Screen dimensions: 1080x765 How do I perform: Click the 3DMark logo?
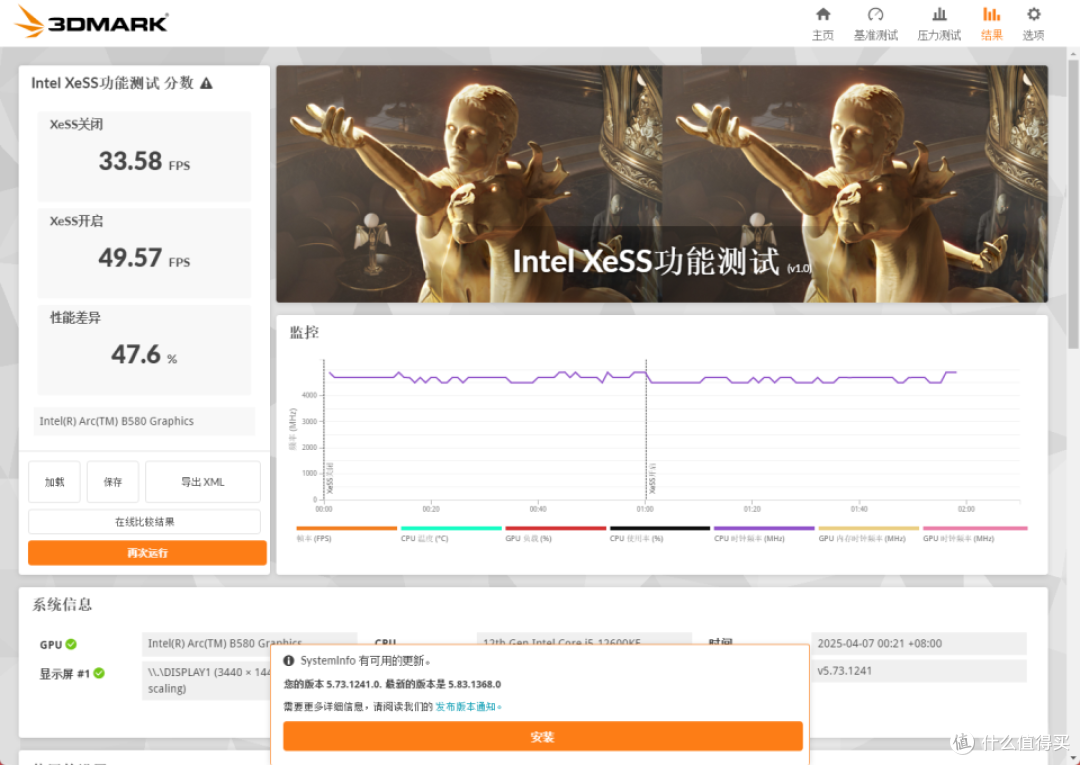(x=90, y=22)
